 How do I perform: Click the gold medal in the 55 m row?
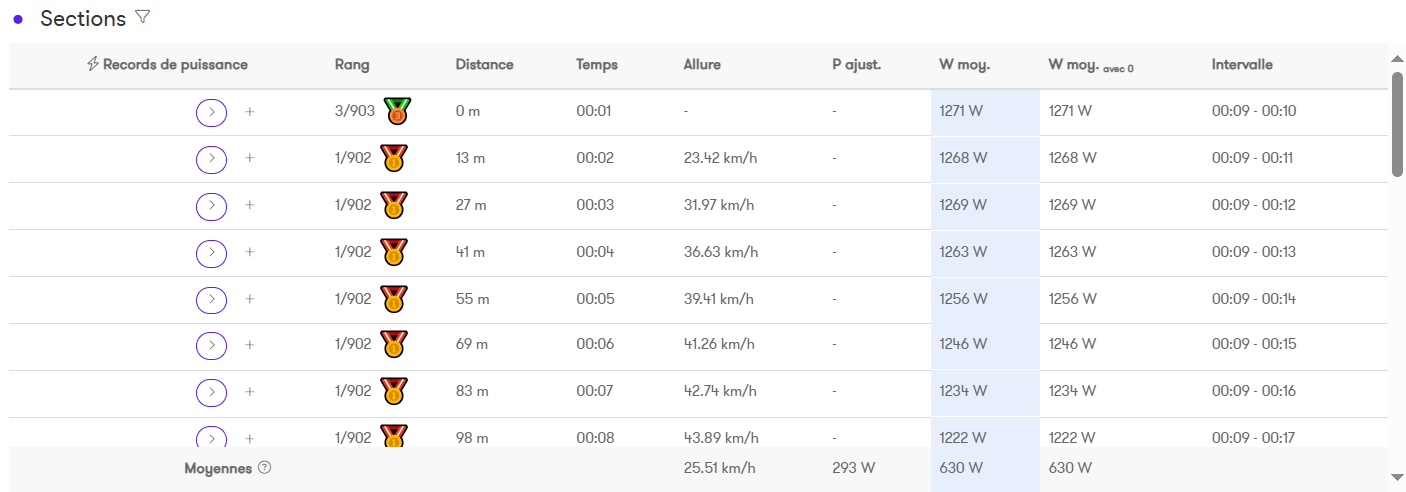click(394, 299)
